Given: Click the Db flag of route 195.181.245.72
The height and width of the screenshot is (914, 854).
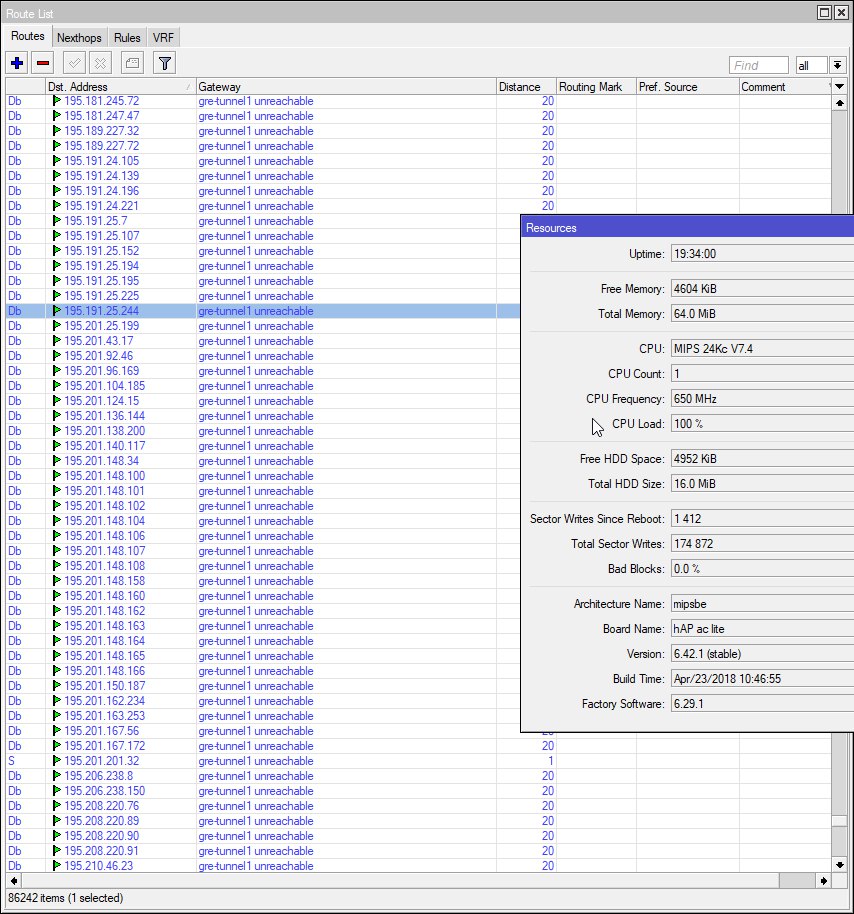Looking at the screenshot, I should tap(15, 101).
